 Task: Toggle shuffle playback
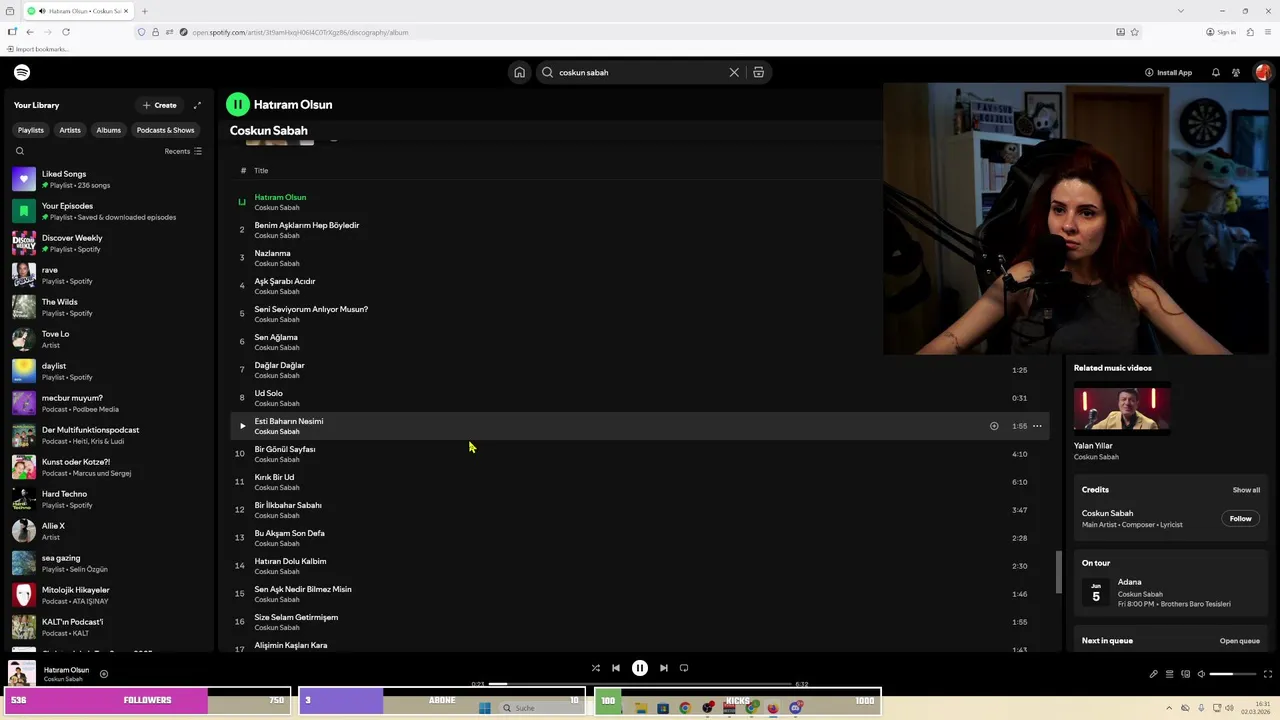[595, 668]
